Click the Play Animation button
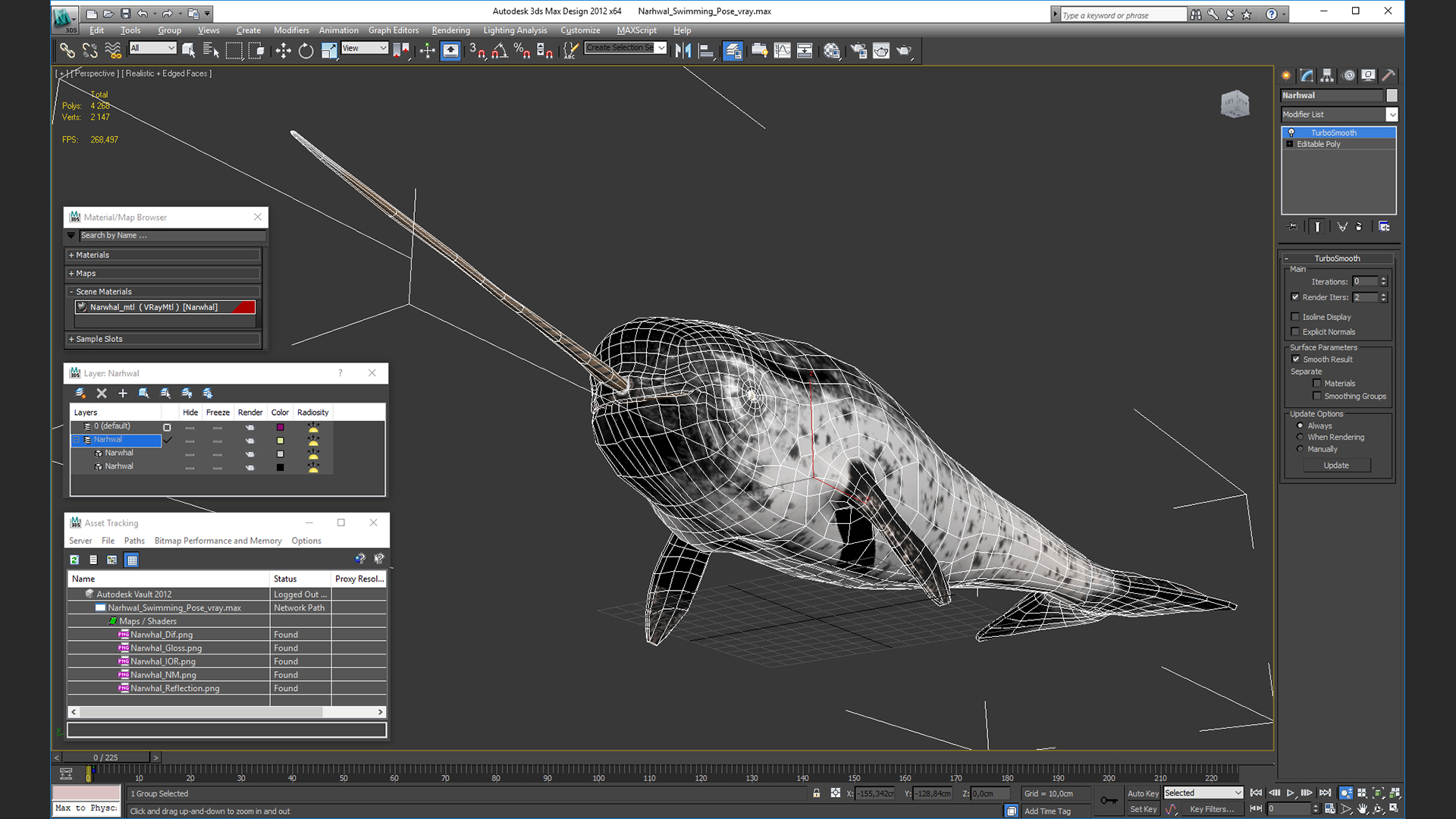Screen dimensions: 1456x819 pos(1290,793)
